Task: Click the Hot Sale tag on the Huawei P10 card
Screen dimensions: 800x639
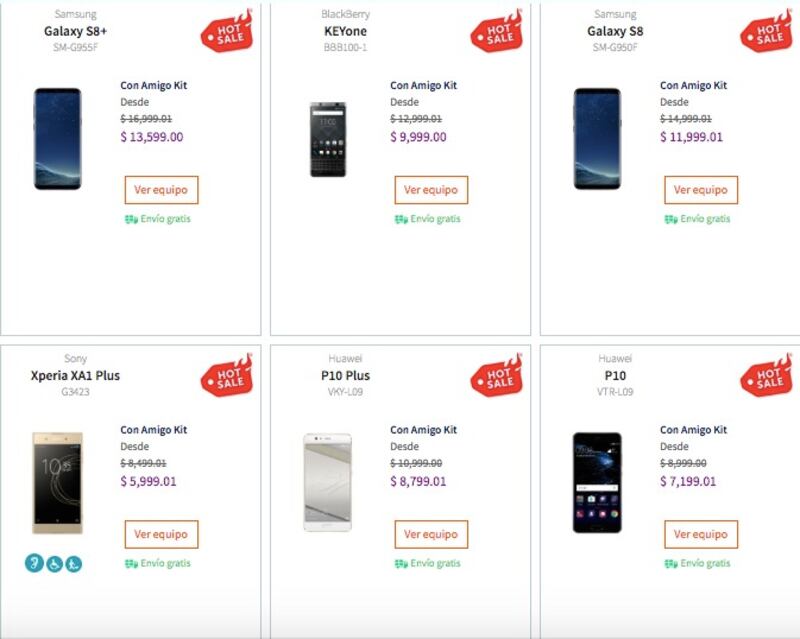Action: (x=767, y=377)
